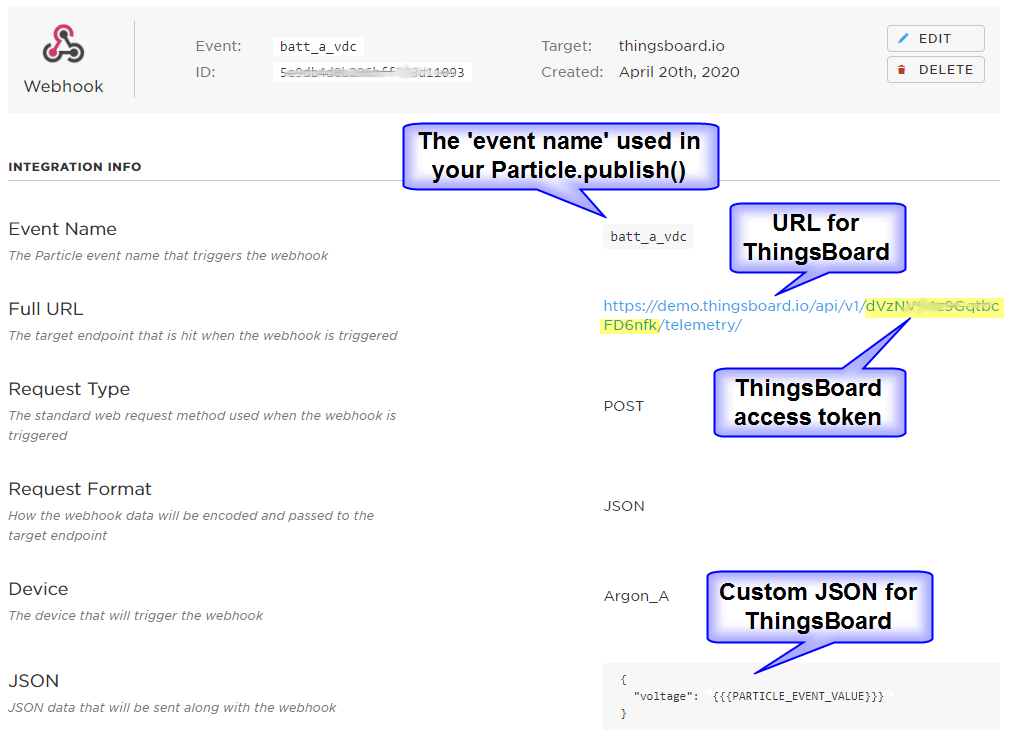This screenshot has width=1013, height=738.
Task: Click the EDIT button
Action: (x=935, y=39)
